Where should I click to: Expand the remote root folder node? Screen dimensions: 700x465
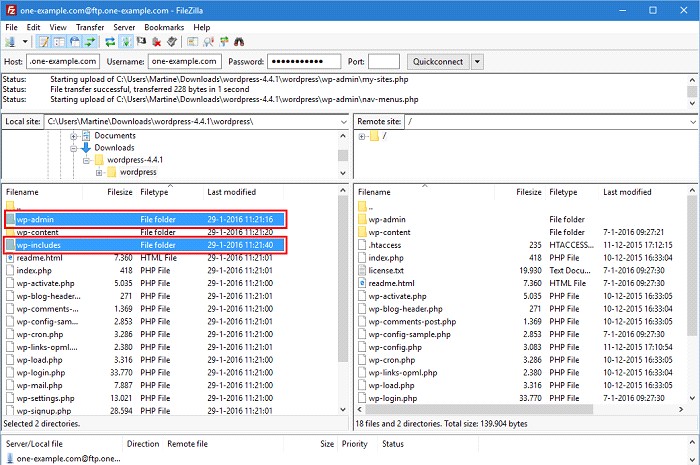pyautogui.click(x=362, y=137)
